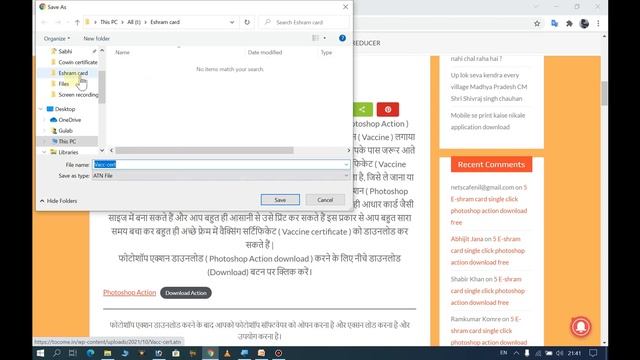
Task: Sort files by Type column
Action: (326, 52)
